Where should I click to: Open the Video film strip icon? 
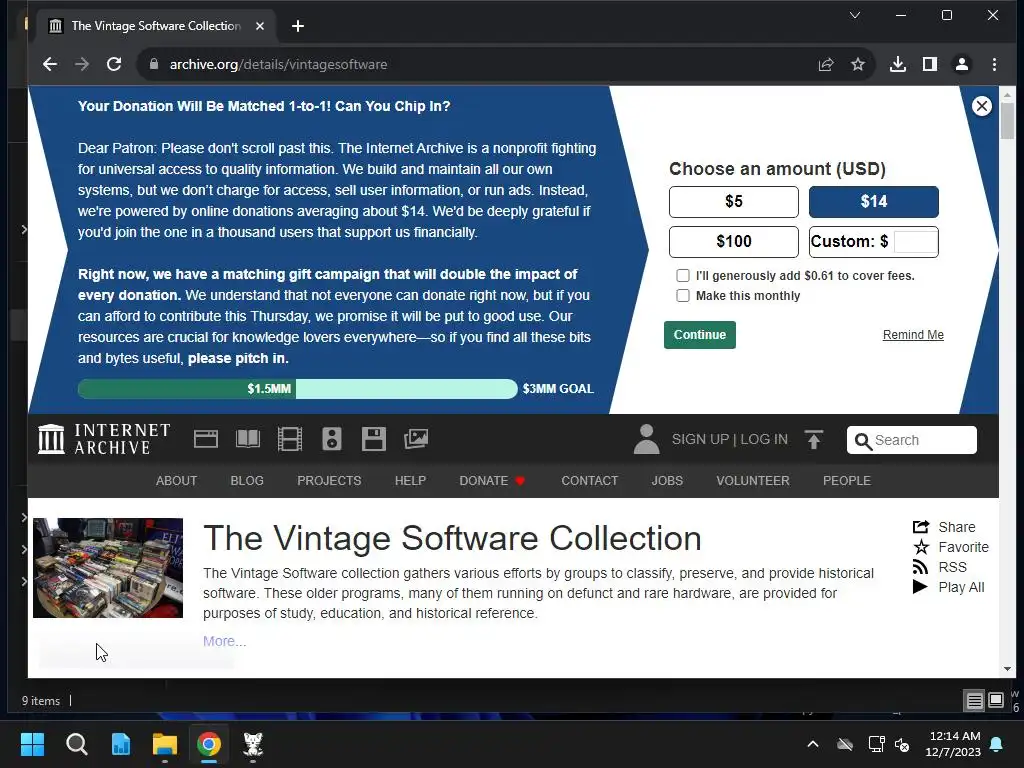[289, 439]
